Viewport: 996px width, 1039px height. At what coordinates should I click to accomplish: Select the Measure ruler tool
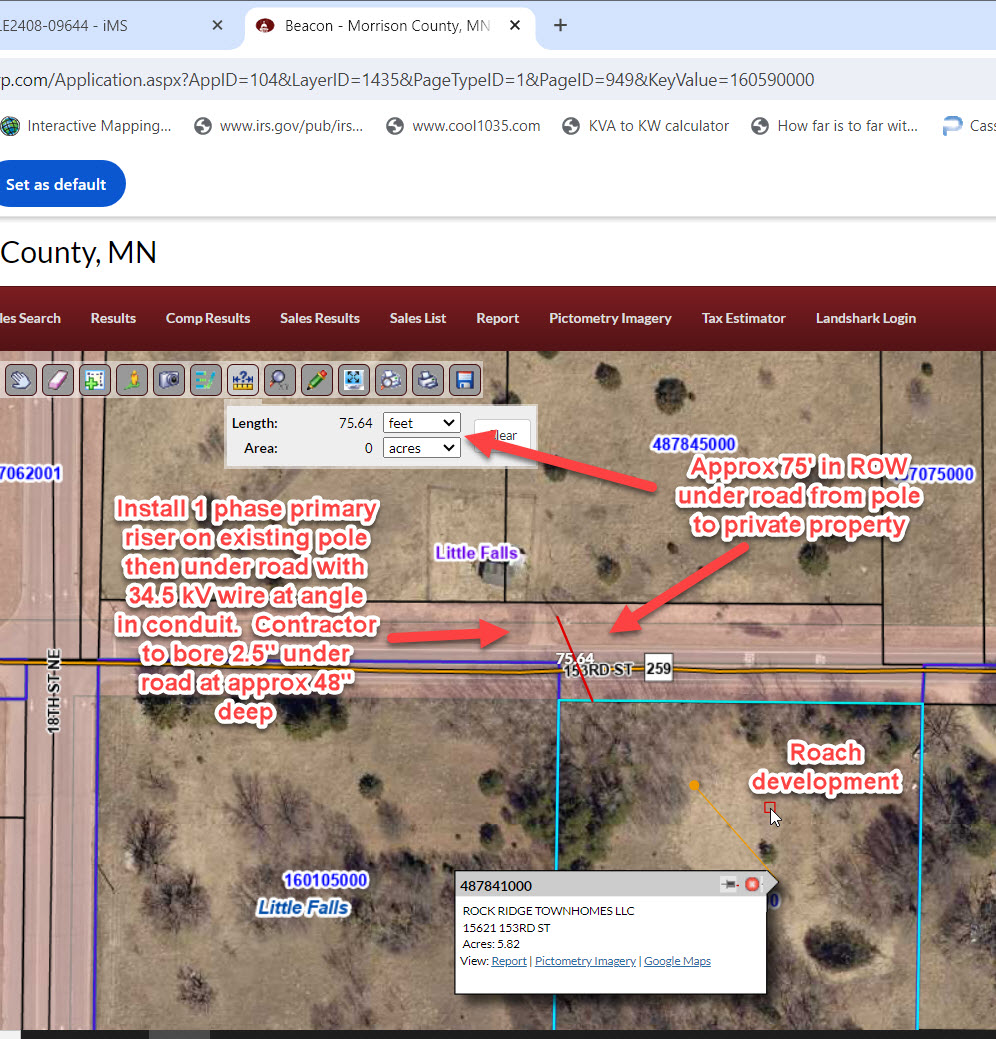[242, 380]
